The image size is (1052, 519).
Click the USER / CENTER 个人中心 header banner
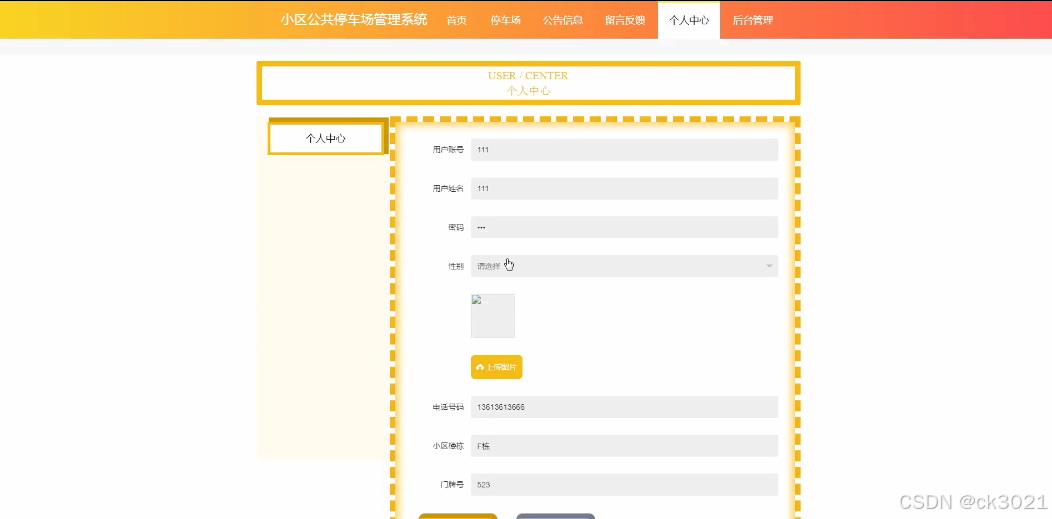528,83
